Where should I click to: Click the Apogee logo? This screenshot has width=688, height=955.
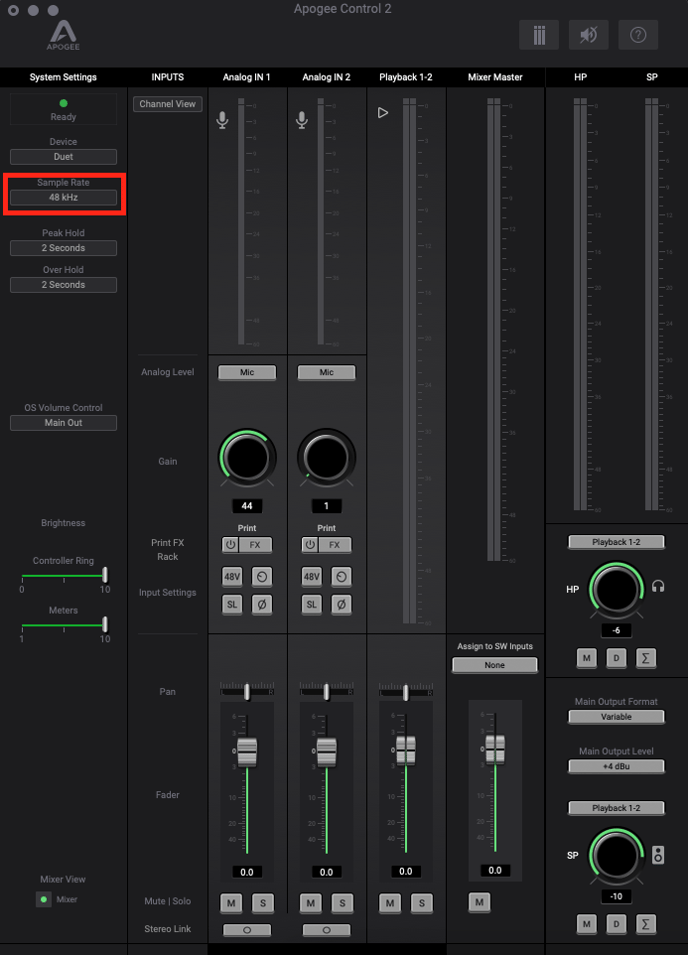[63, 35]
